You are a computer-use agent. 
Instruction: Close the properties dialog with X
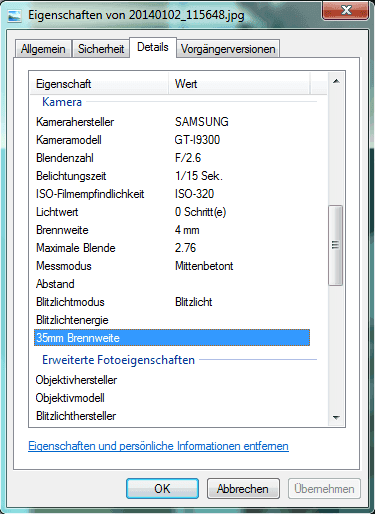point(346,10)
